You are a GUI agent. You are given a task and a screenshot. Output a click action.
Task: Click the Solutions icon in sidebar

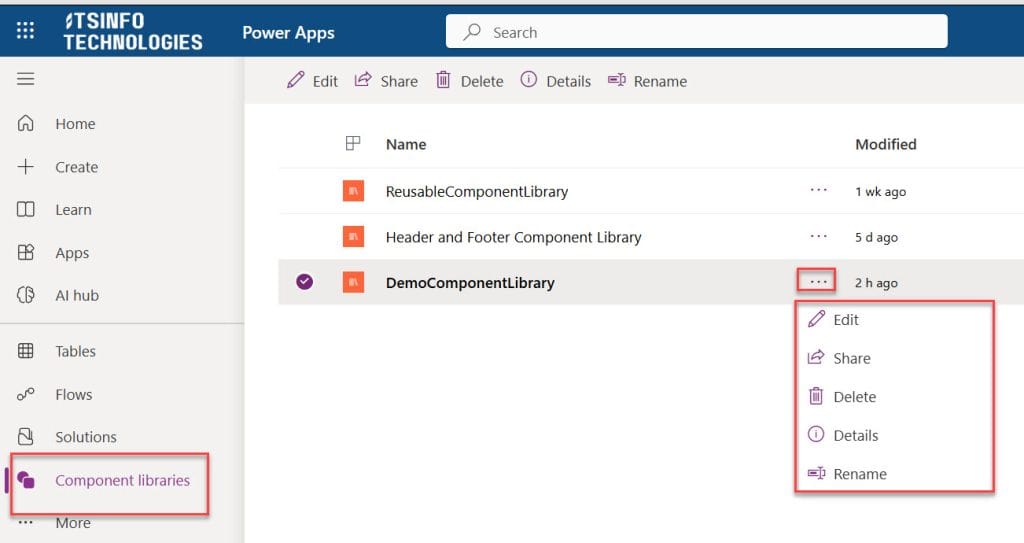[x=25, y=436]
